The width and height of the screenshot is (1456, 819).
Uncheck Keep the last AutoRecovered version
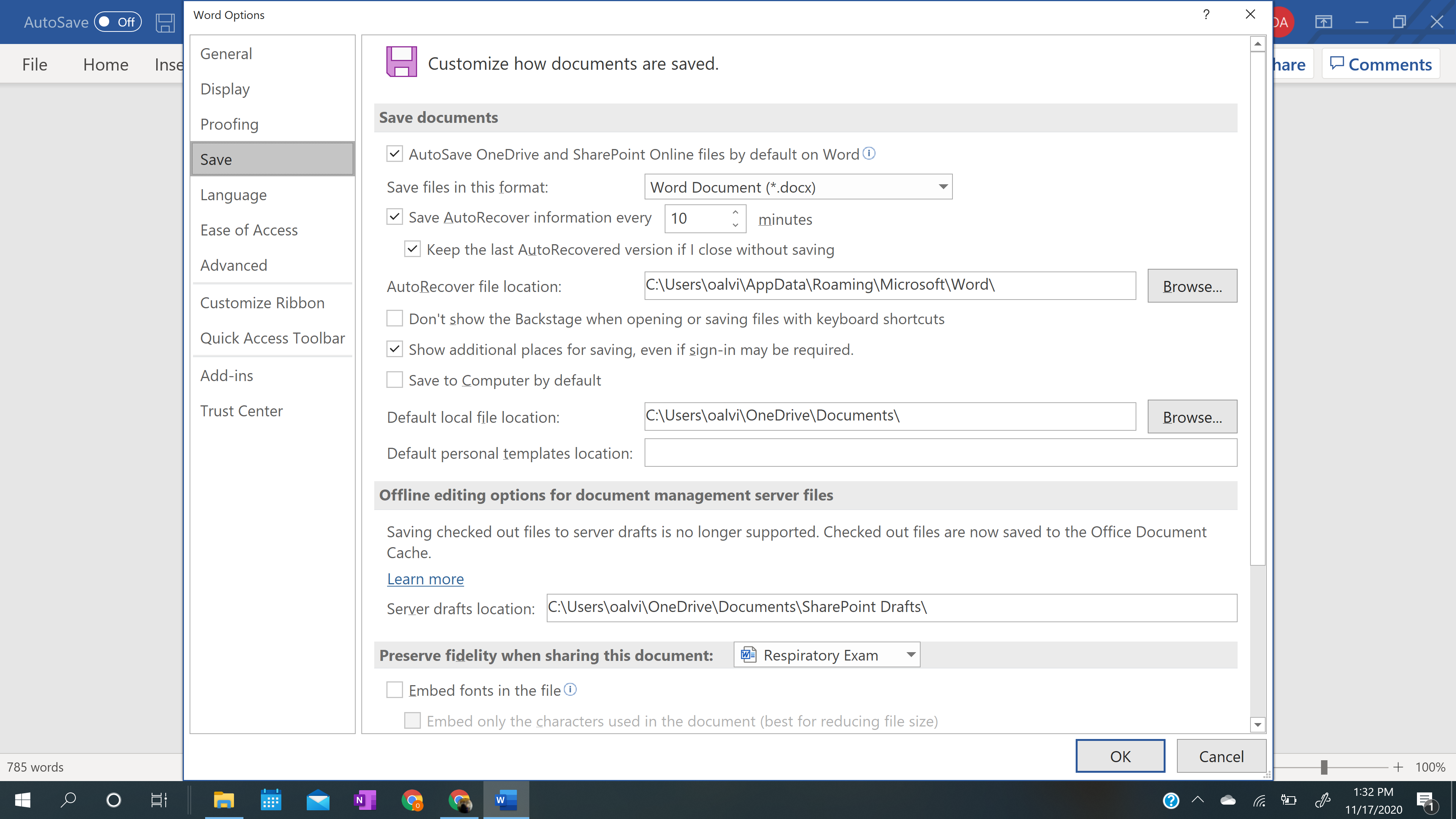point(413,249)
